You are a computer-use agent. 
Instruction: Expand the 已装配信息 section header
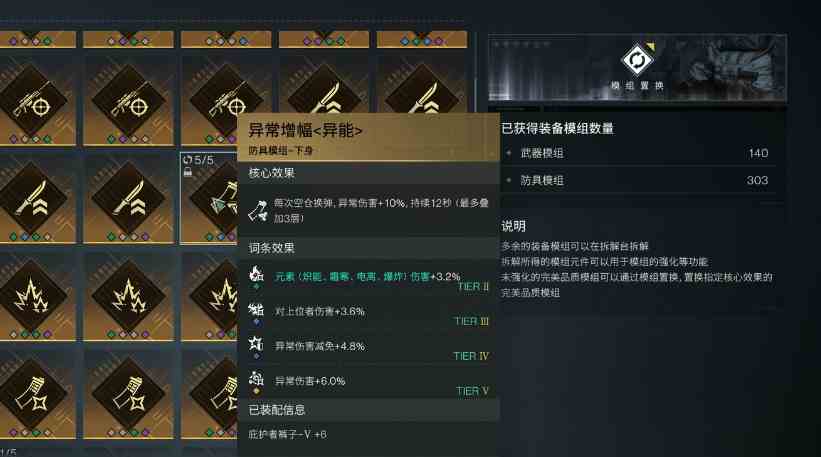pos(368,410)
